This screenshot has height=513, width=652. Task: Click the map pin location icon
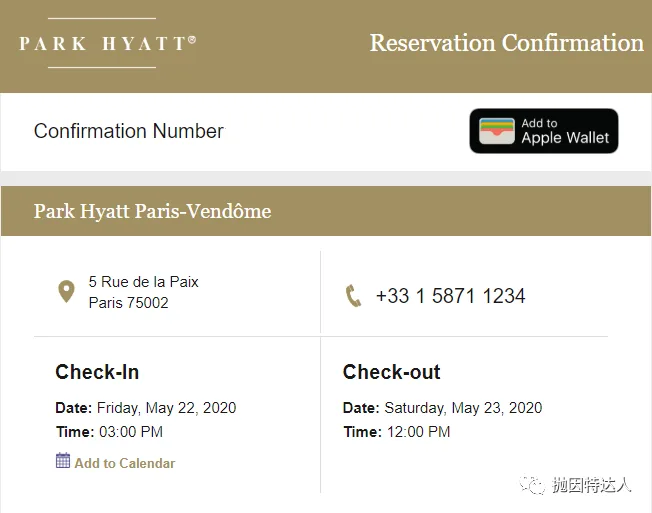point(66,291)
